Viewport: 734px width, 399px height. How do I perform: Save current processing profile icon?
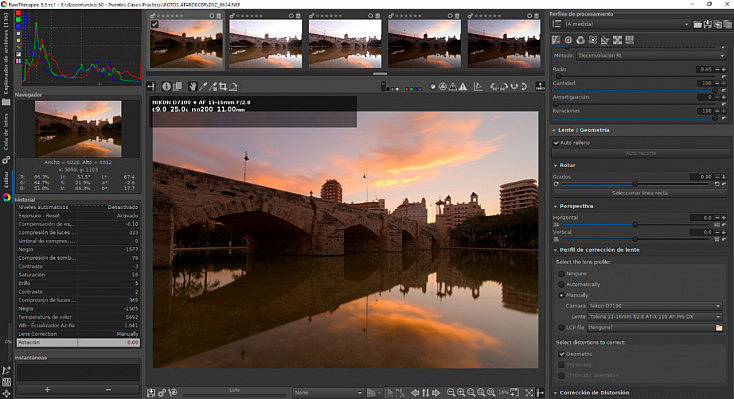708,24
